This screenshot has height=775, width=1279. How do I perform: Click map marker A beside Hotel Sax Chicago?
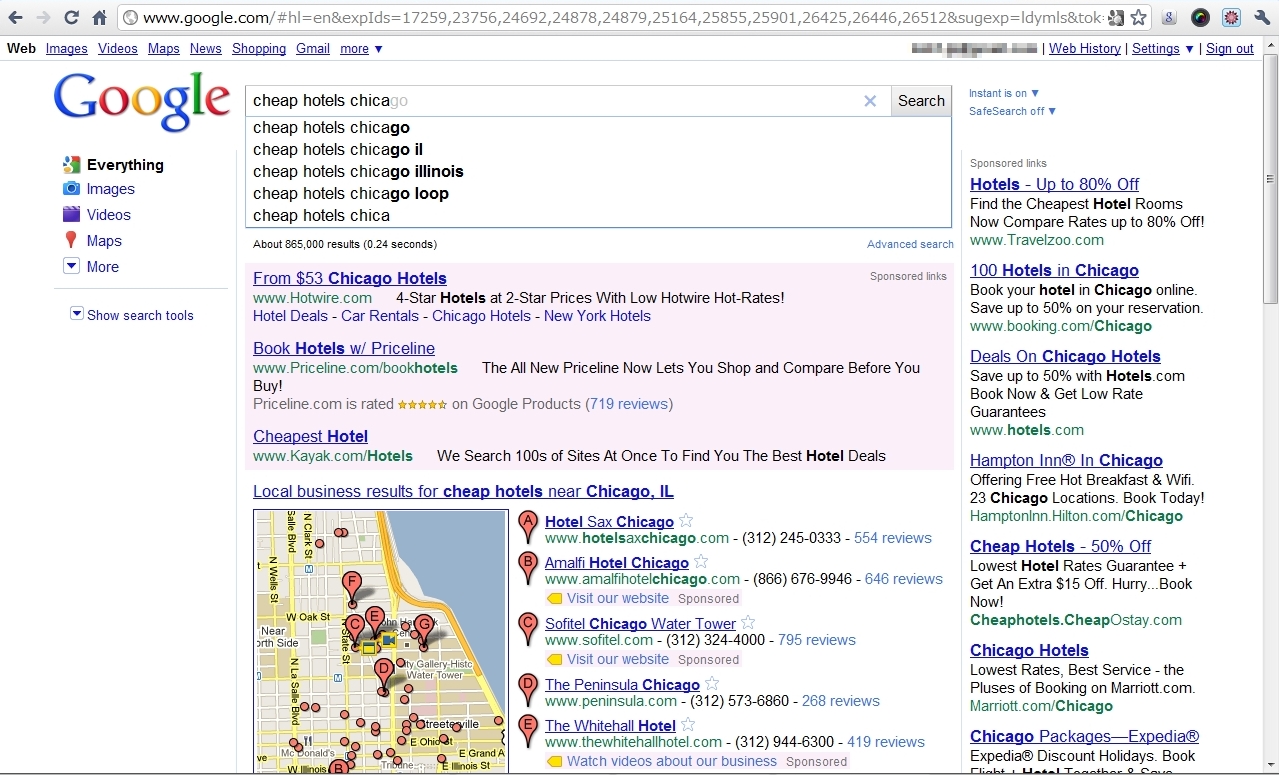click(528, 526)
